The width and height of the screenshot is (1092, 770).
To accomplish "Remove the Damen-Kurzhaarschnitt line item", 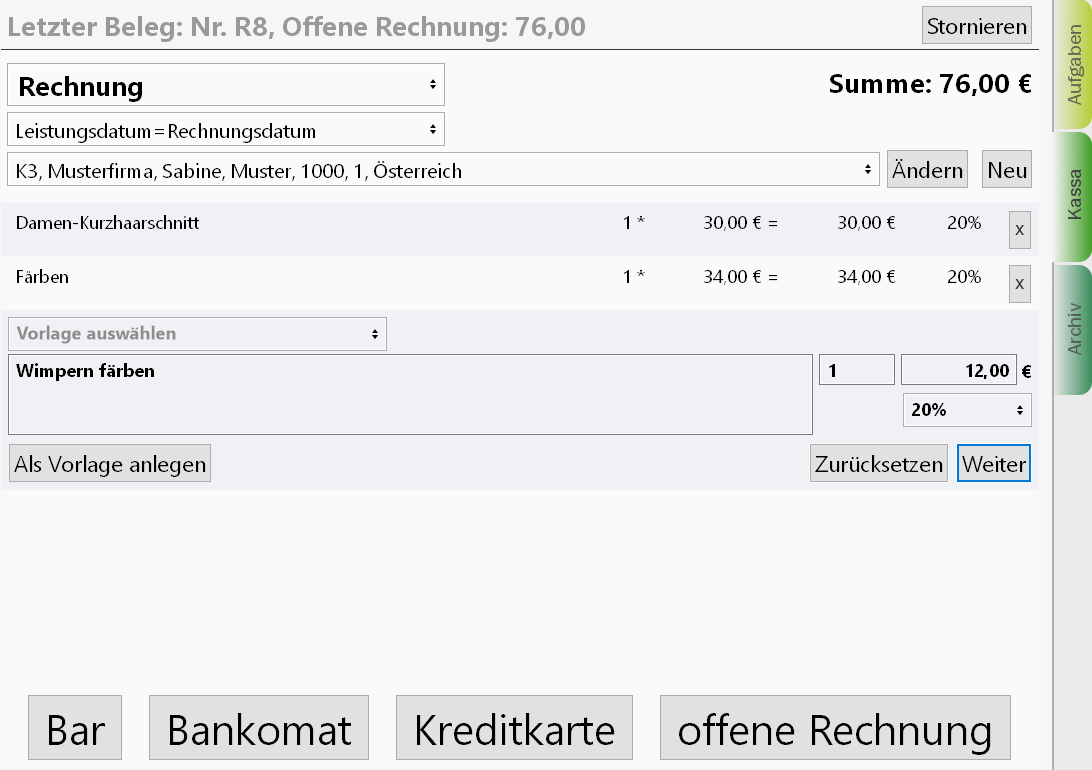I will pyautogui.click(x=1019, y=229).
